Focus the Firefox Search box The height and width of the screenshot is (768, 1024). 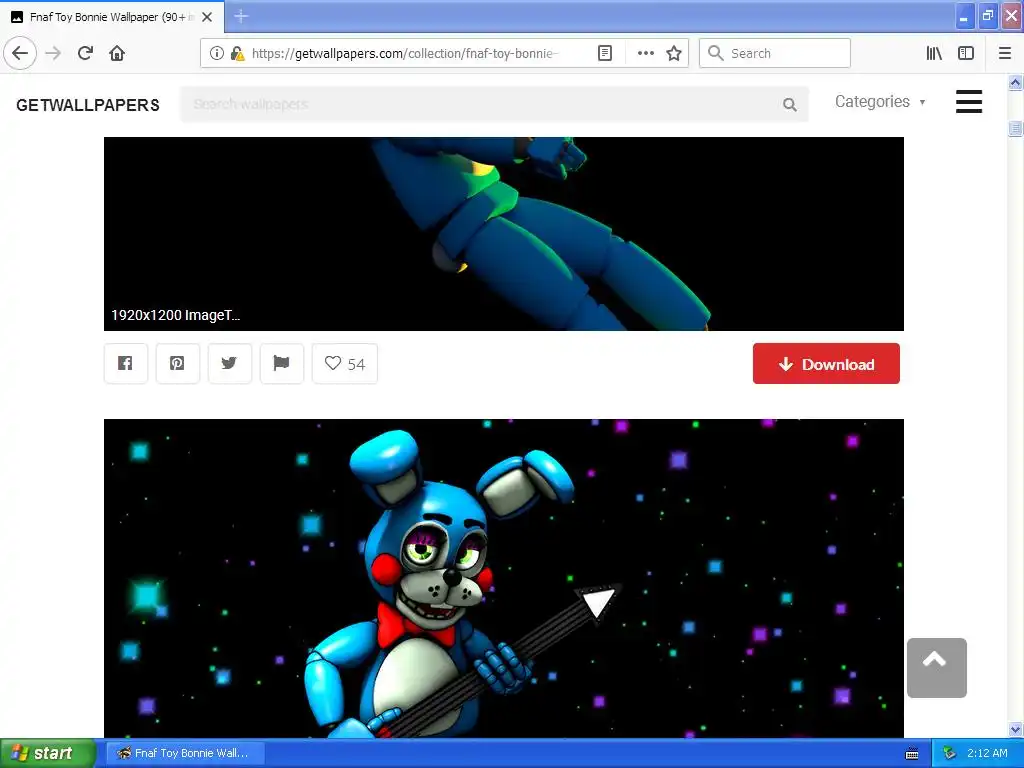(775, 53)
